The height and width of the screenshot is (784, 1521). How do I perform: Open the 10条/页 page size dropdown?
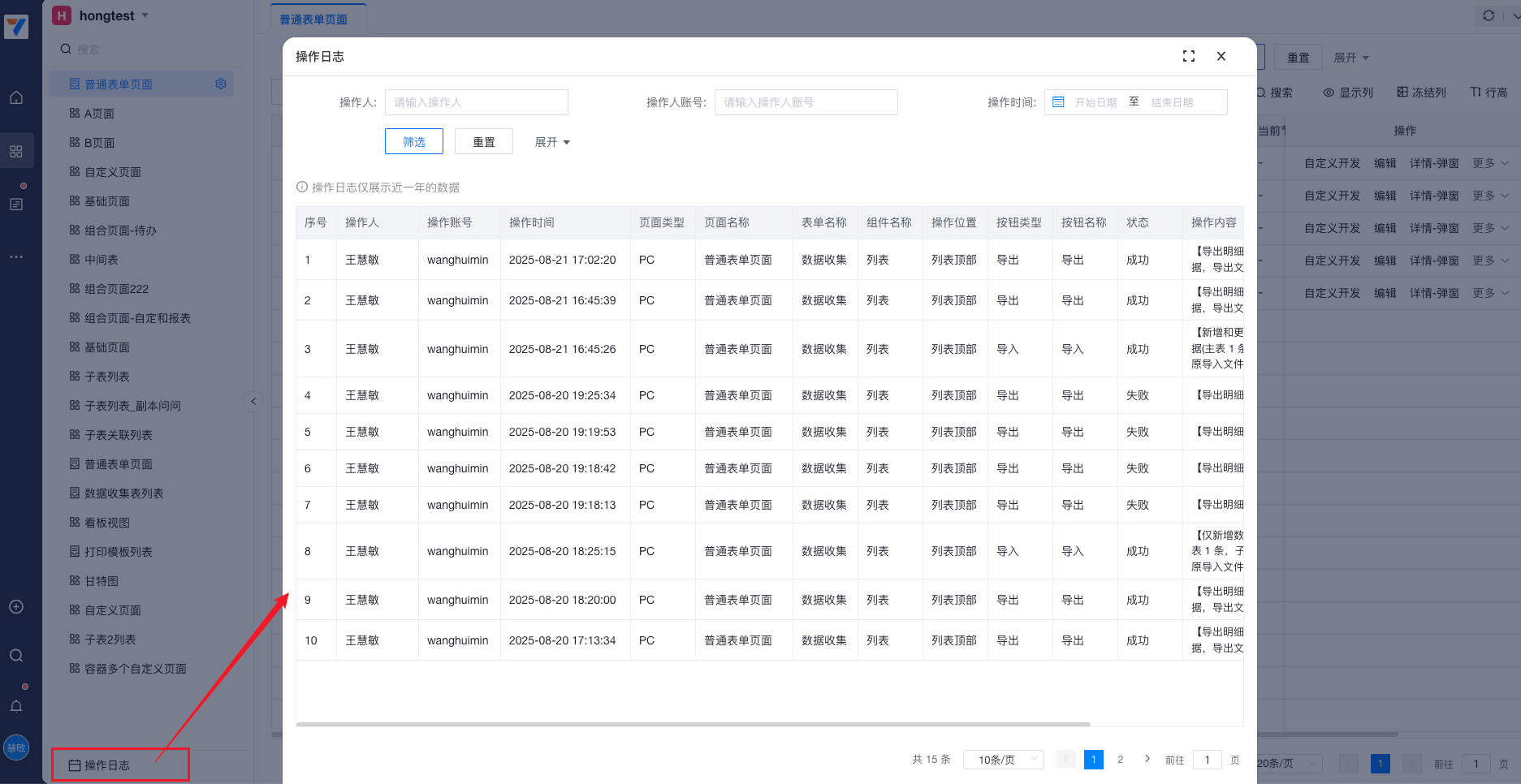[1004, 760]
